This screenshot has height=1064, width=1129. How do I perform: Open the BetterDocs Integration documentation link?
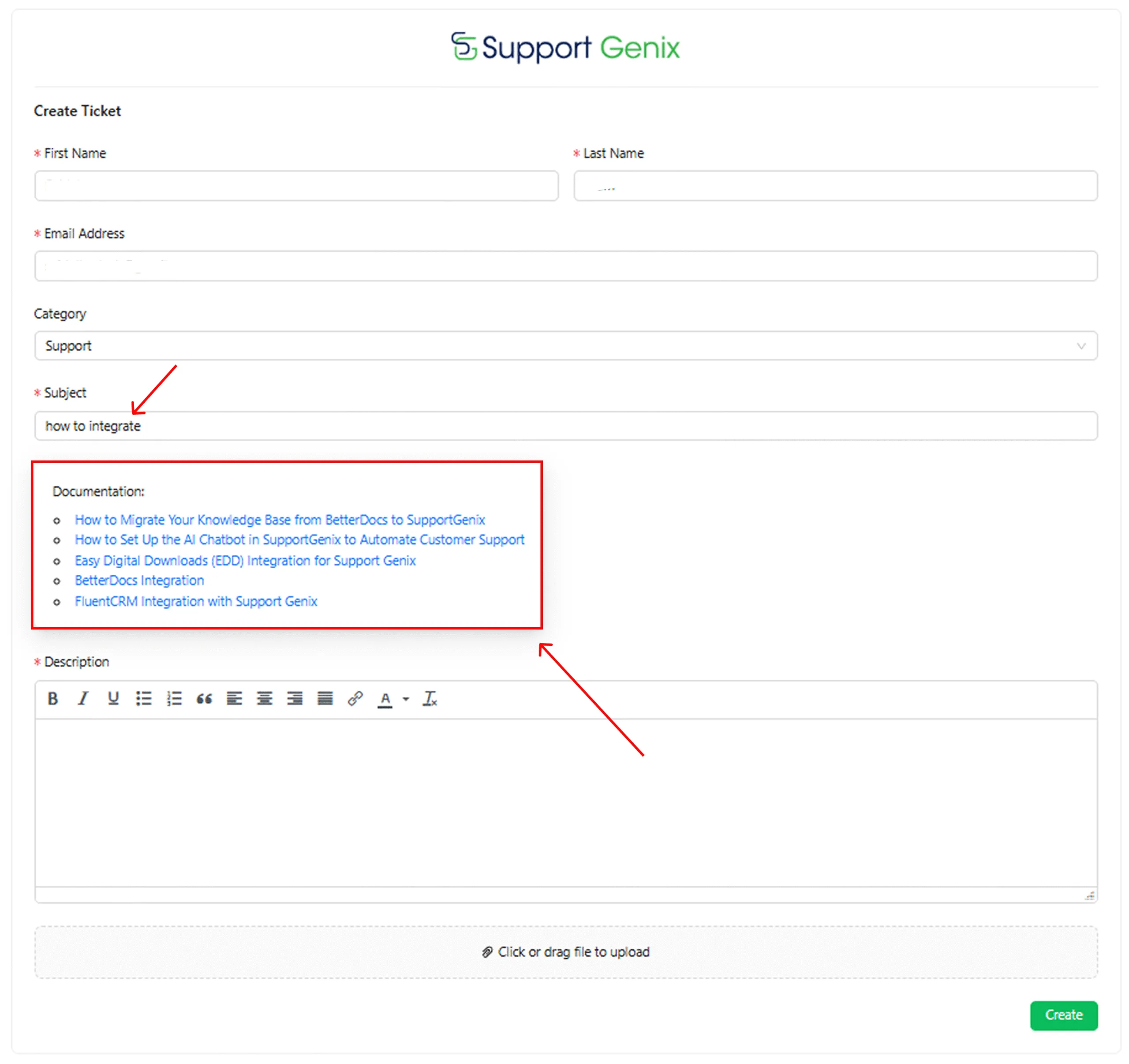click(x=139, y=581)
